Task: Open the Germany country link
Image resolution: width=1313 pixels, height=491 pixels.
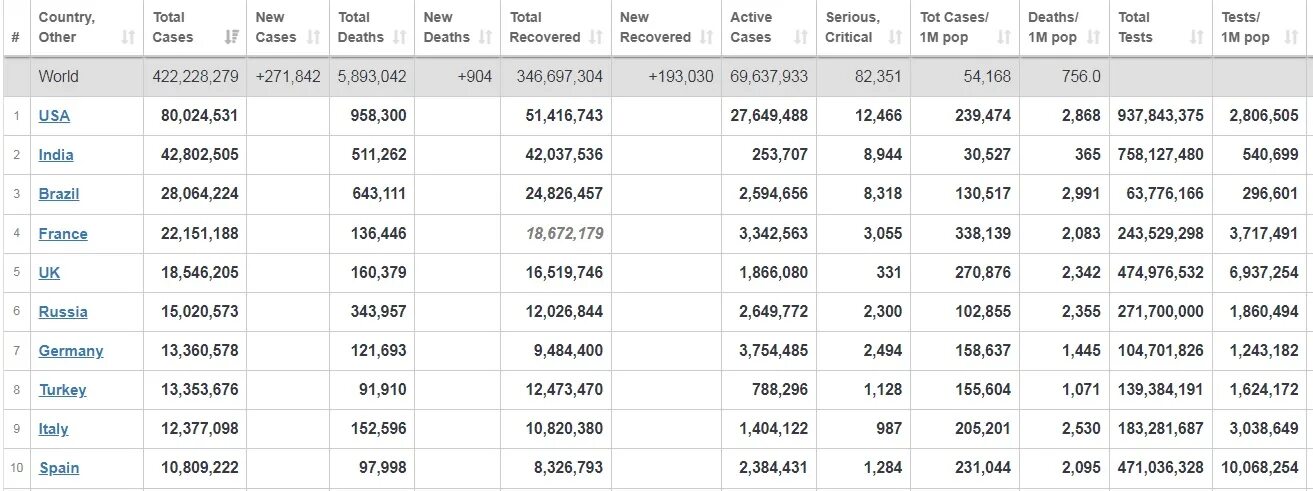Action: (71, 351)
